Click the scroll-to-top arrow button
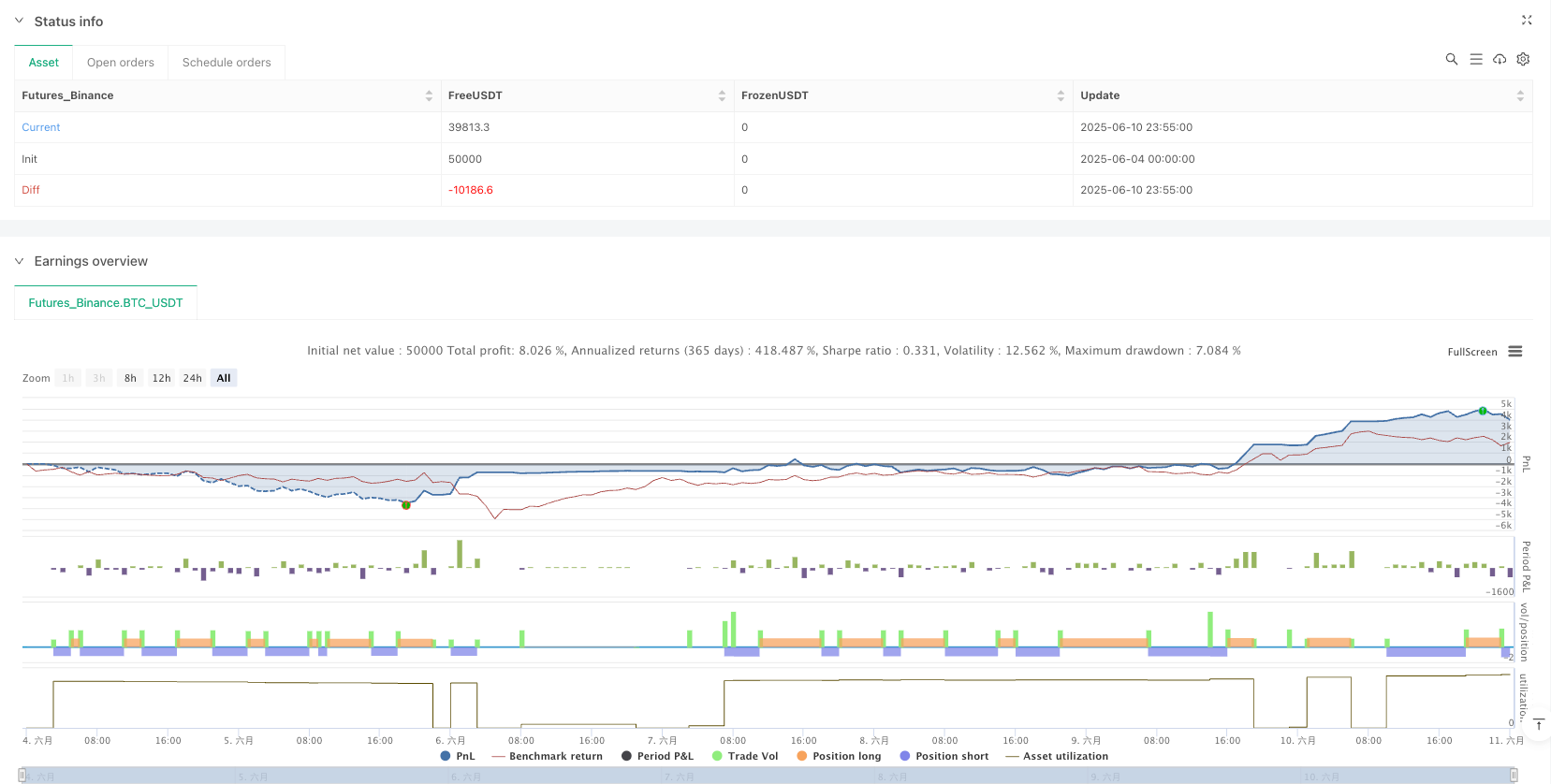1551x784 pixels. pyautogui.click(x=1538, y=725)
